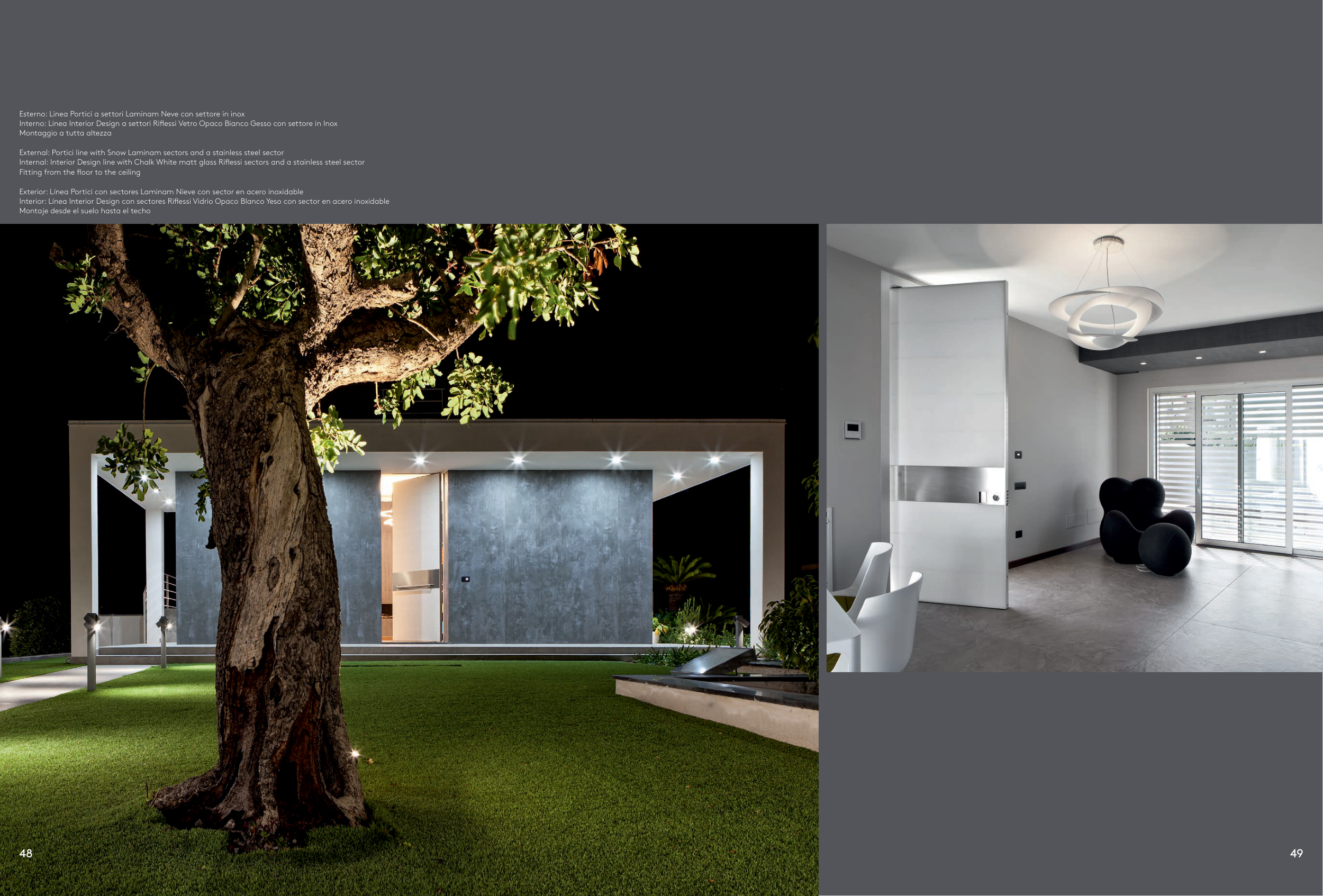The image size is (1323, 896).
Task: Click the Spanish line 'Montaje desde el suelo hasta el techo'
Action: [x=85, y=211]
